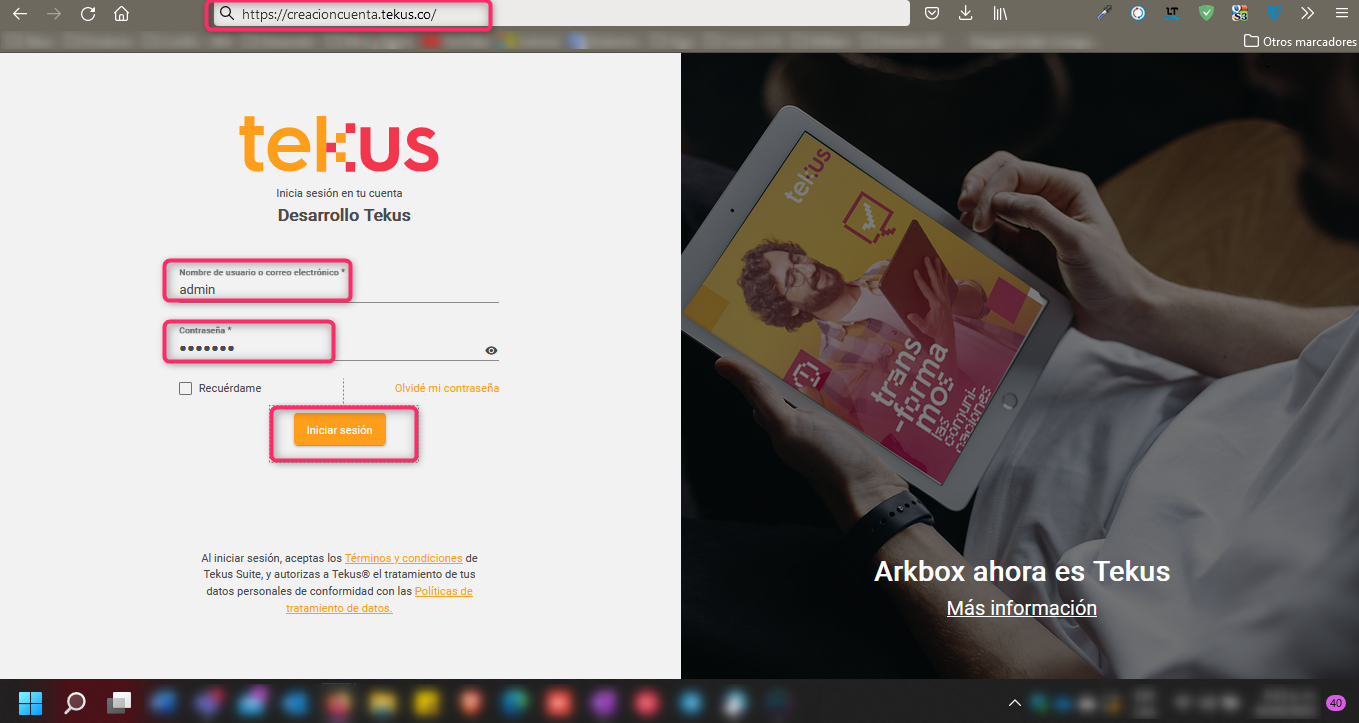Click the green shield adblock extension
The width and height of the screenshot is (1359, 723).
coord(1206,14)
